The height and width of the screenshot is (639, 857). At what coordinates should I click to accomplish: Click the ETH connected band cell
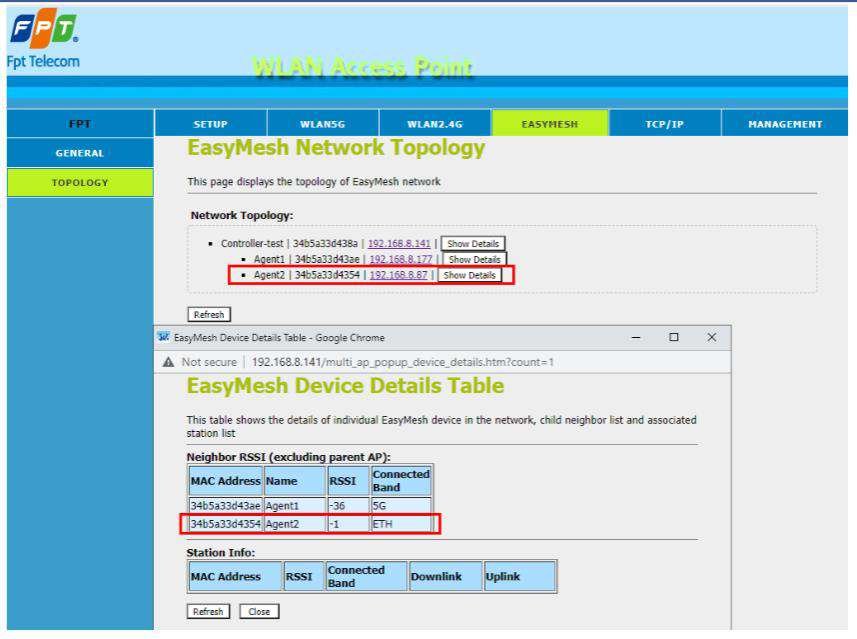(x=401, y=524)
